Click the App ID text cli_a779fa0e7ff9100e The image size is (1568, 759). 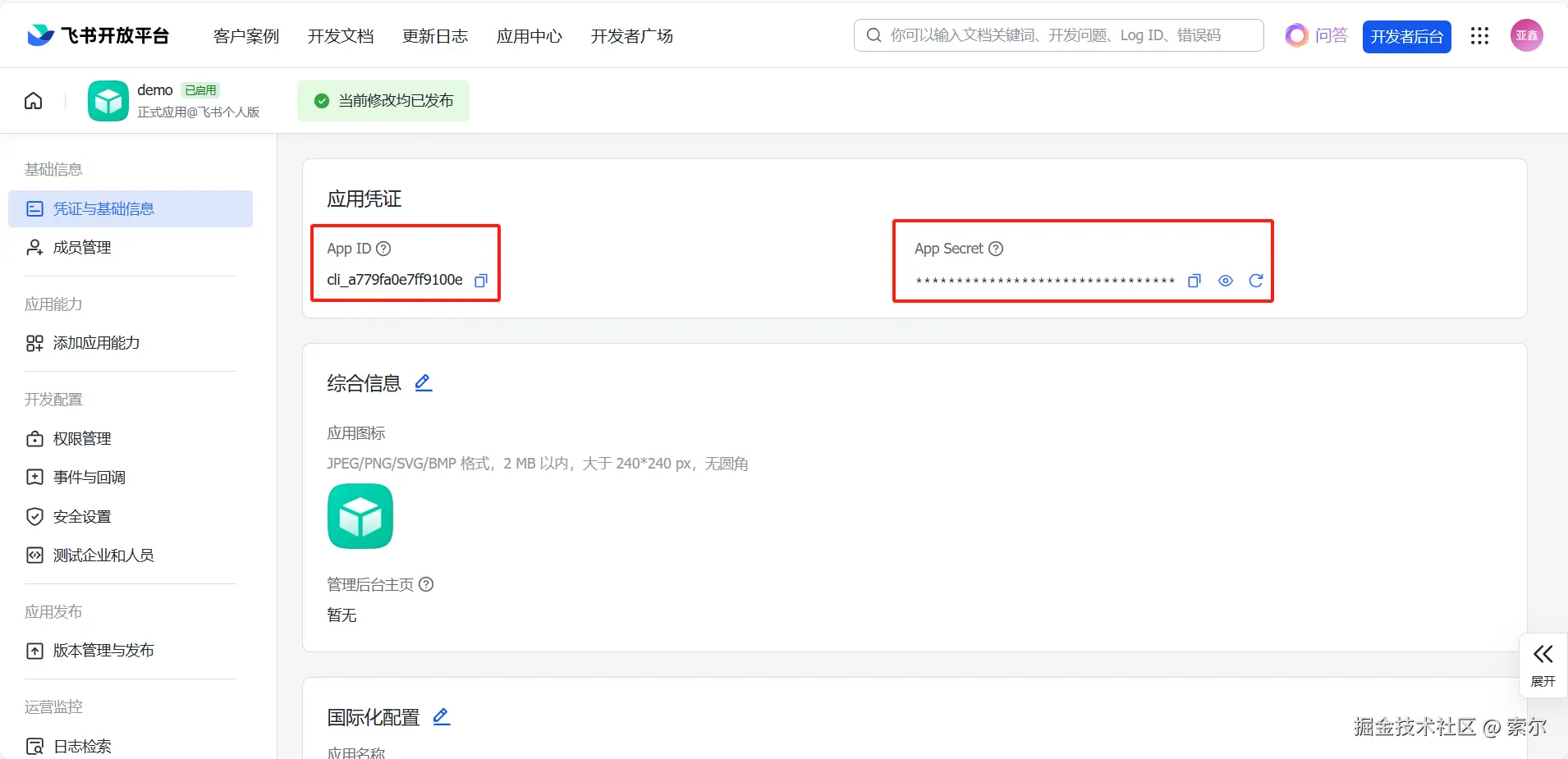pos(395,280)
